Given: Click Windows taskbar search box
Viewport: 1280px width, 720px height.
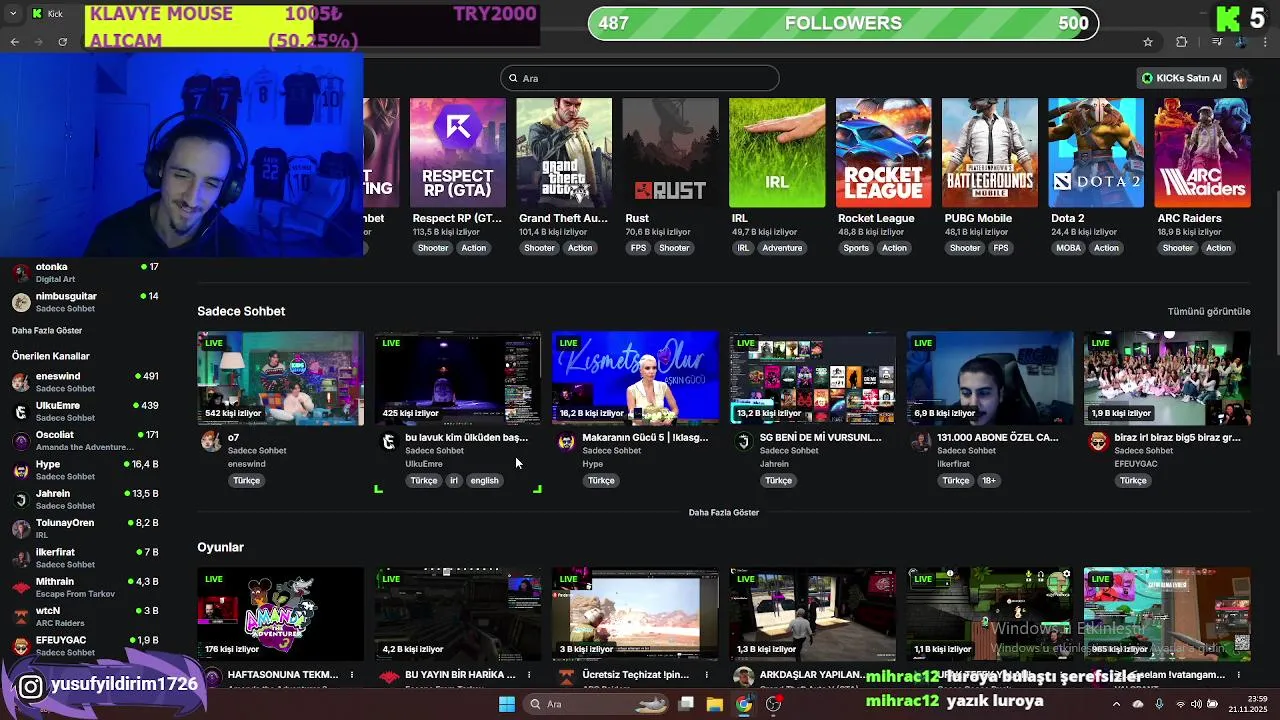Looking at the screenshot, I should point(599,704).
